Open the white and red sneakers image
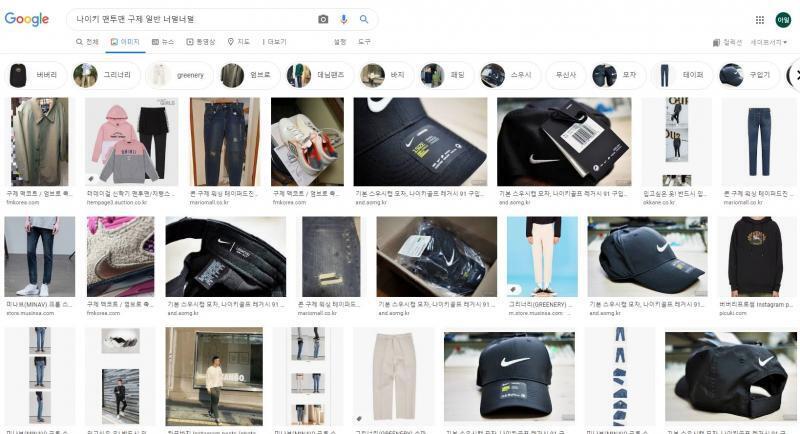This screenshot has width=800, height=434. (x=307, y=142)
